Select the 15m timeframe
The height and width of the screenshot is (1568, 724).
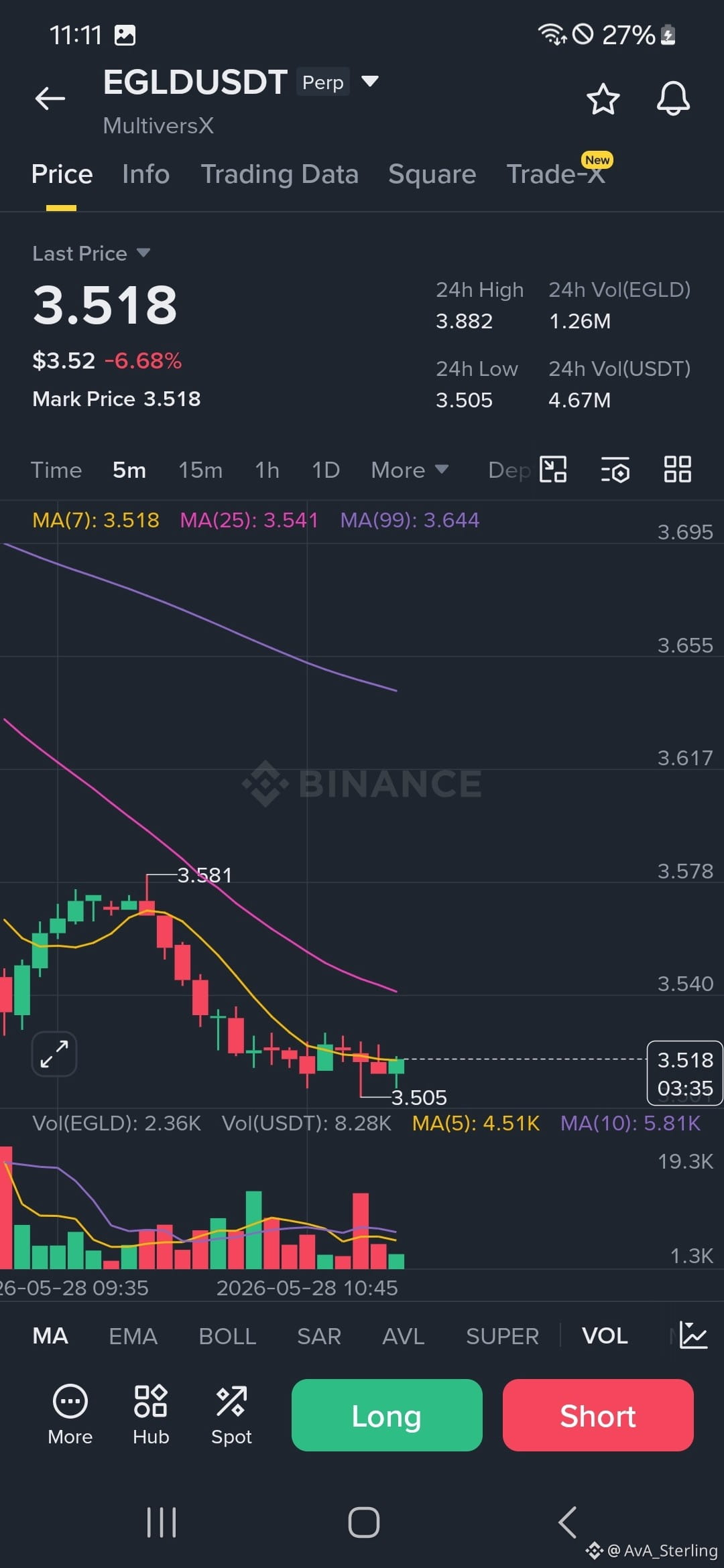[200, 470]
